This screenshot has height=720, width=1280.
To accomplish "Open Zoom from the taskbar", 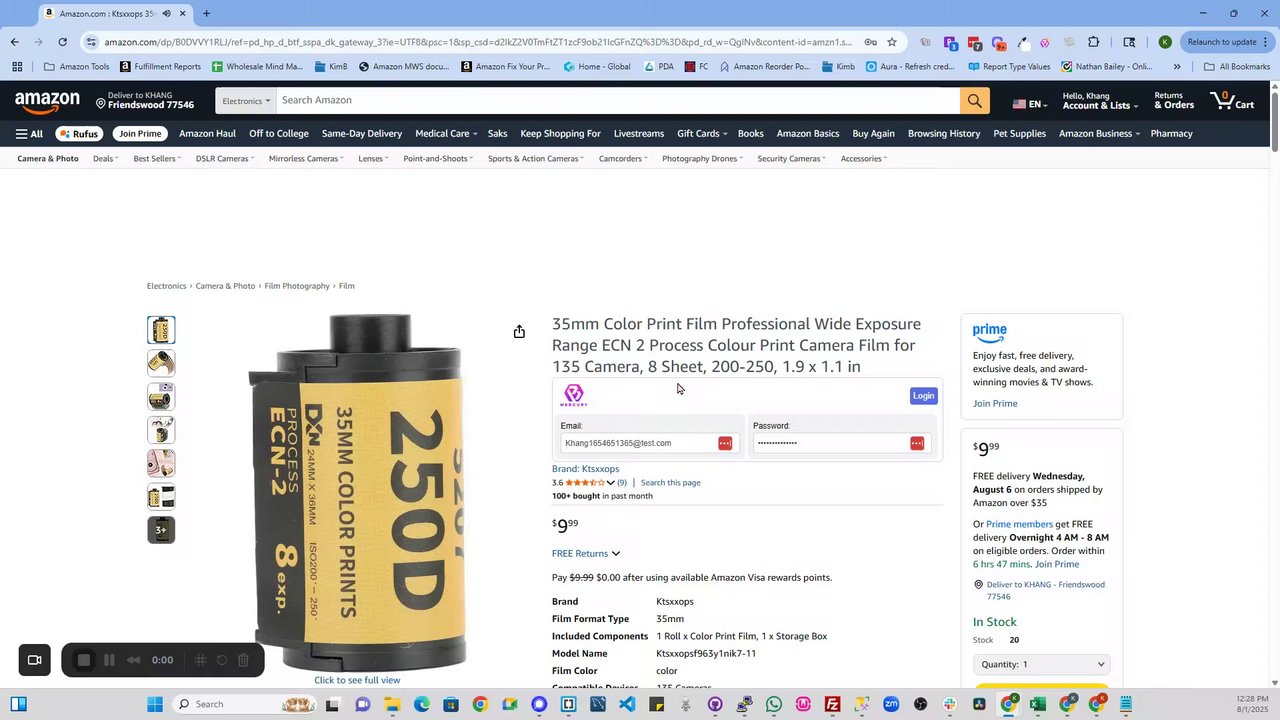I will click(x=891, y=704).
